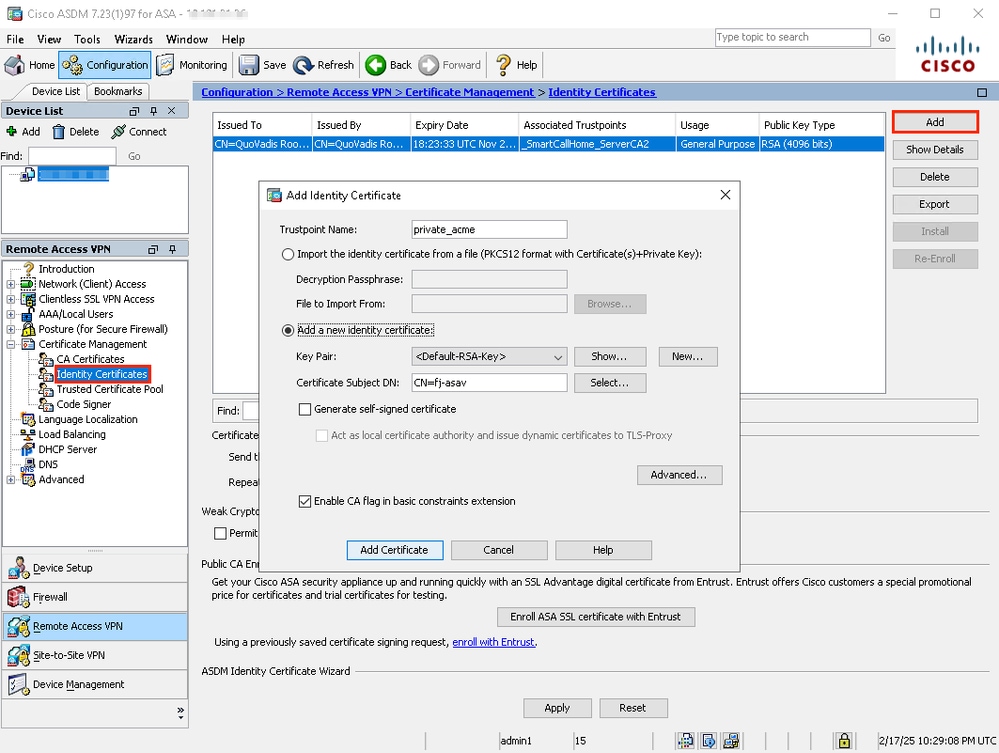
Task: Click the enroll with Entrust link
Action: click(x=494, y=642)
